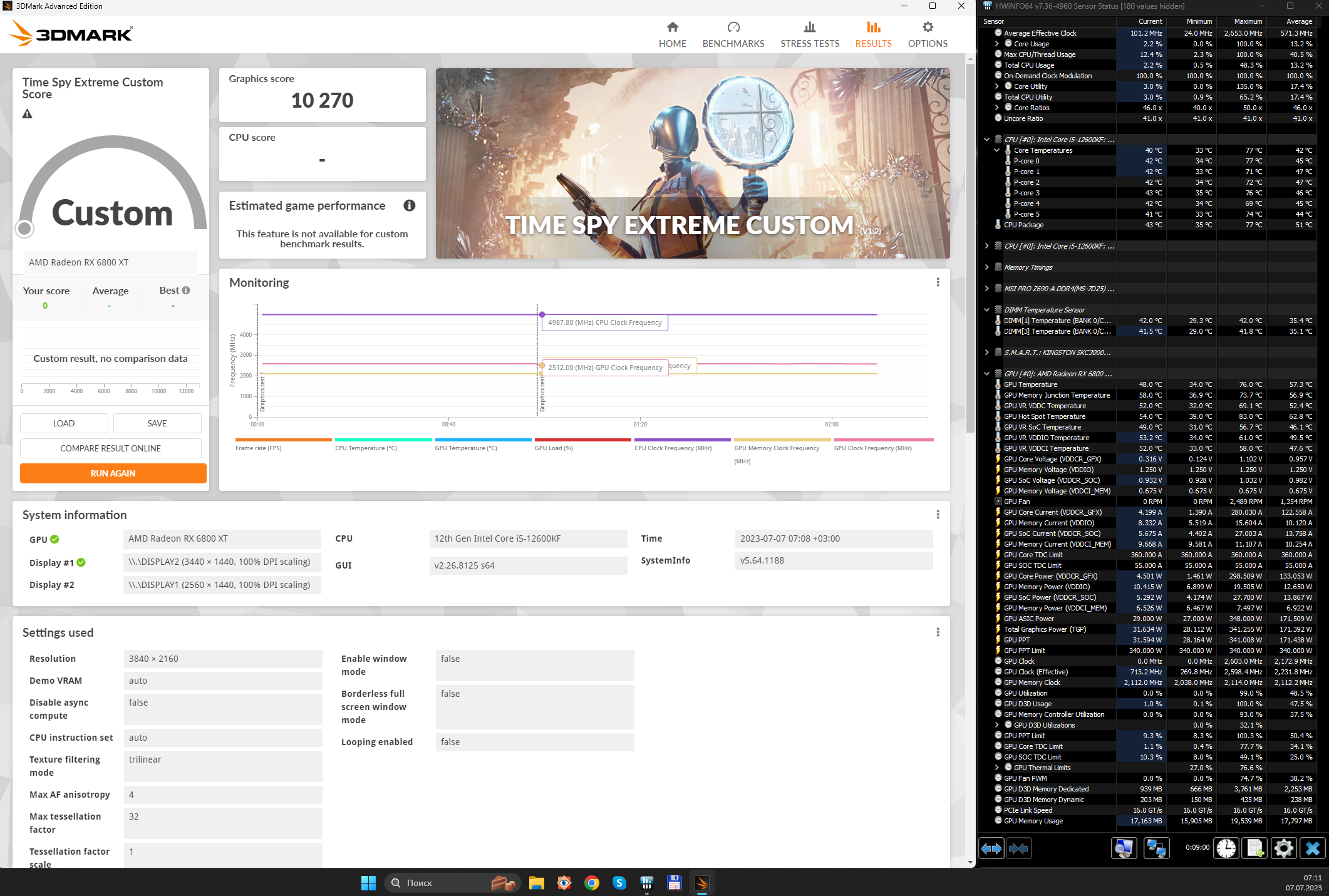1329x896 pixels.
Task: Switch to the BENCHMARKS tab
Action: 733,34
